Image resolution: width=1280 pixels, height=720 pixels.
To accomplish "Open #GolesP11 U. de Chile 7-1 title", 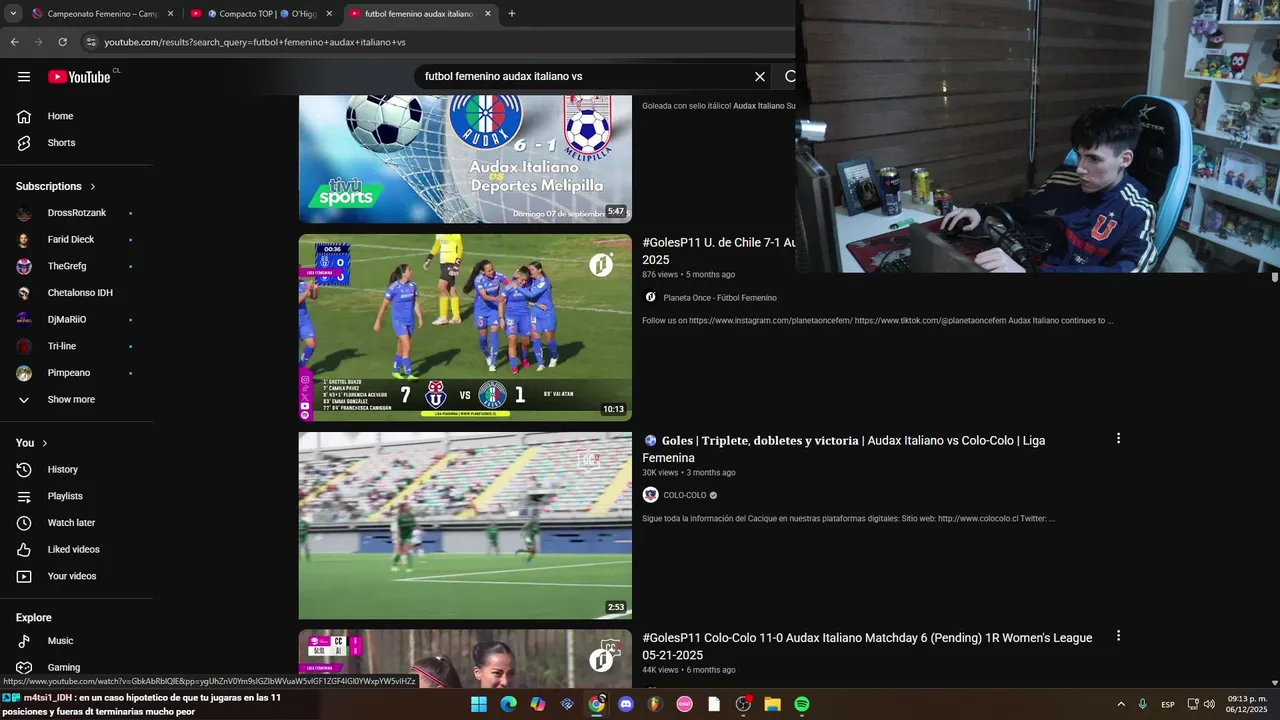I will [x=718, y=251].
